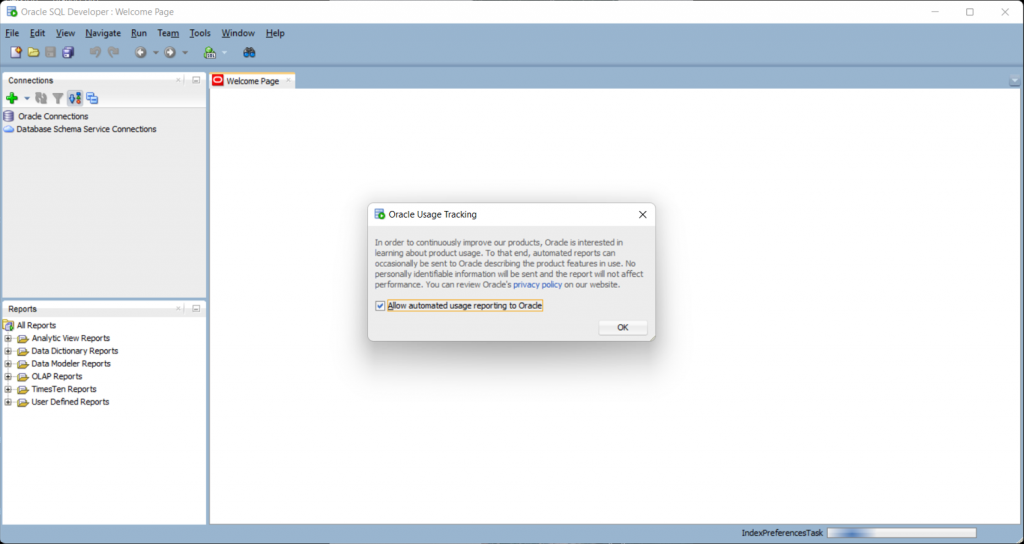Open the Run menu
This screenshot has width=1024, height=544.
coord(139,33)
